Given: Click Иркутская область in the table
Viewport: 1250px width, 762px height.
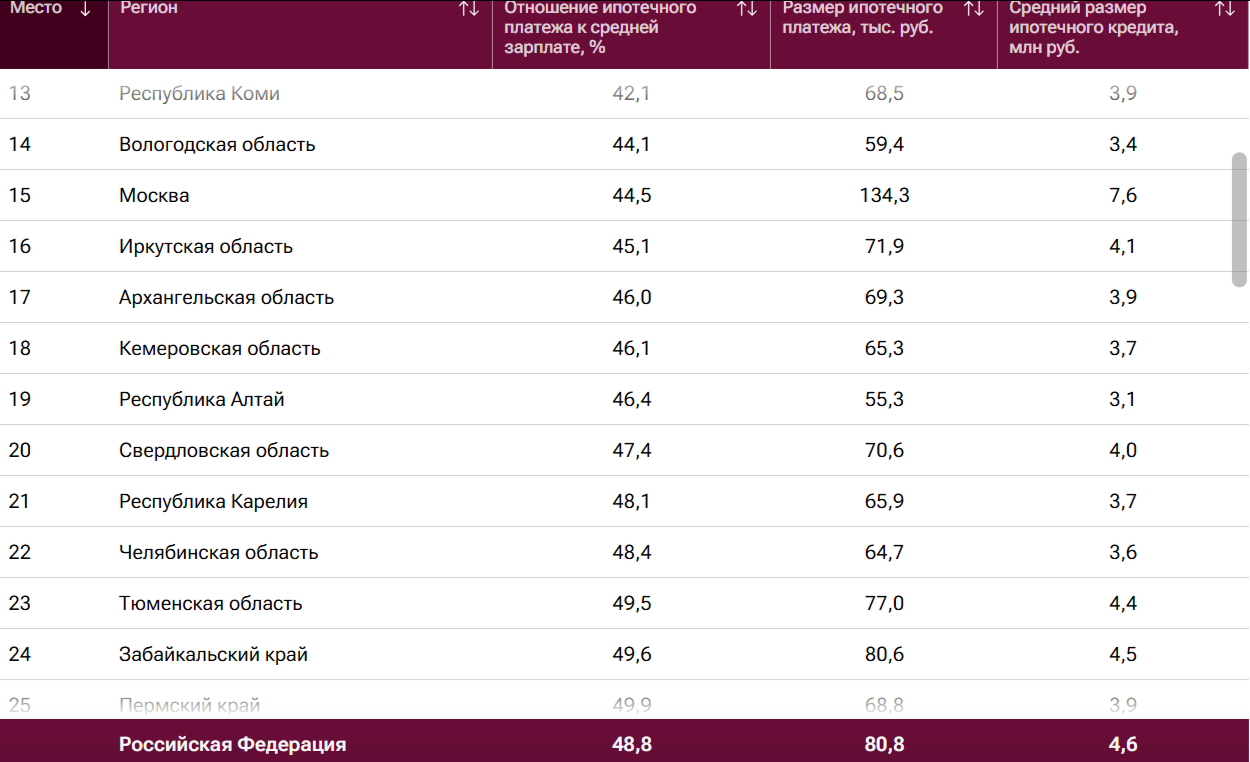Looking at the screenshot, I should [x=206, y=246].
